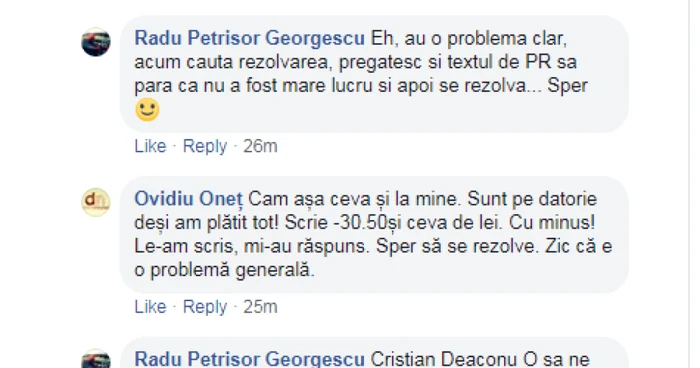Click the 'o problemă generală' closing line
This screenshot has height=368, width=700.
pyautogui.click(x=225, y=270)
